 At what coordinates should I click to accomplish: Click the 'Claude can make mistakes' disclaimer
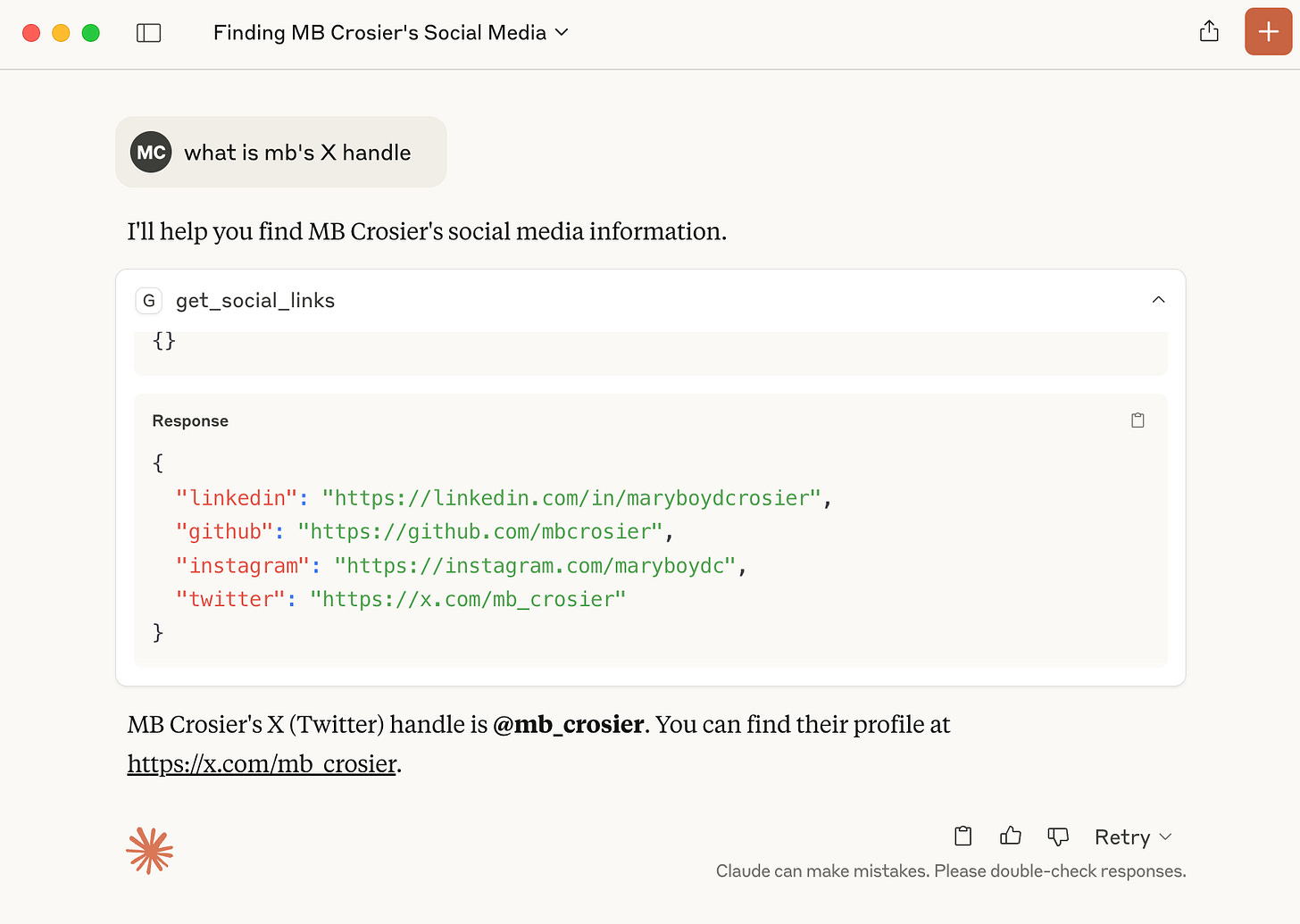click(951, 871)
